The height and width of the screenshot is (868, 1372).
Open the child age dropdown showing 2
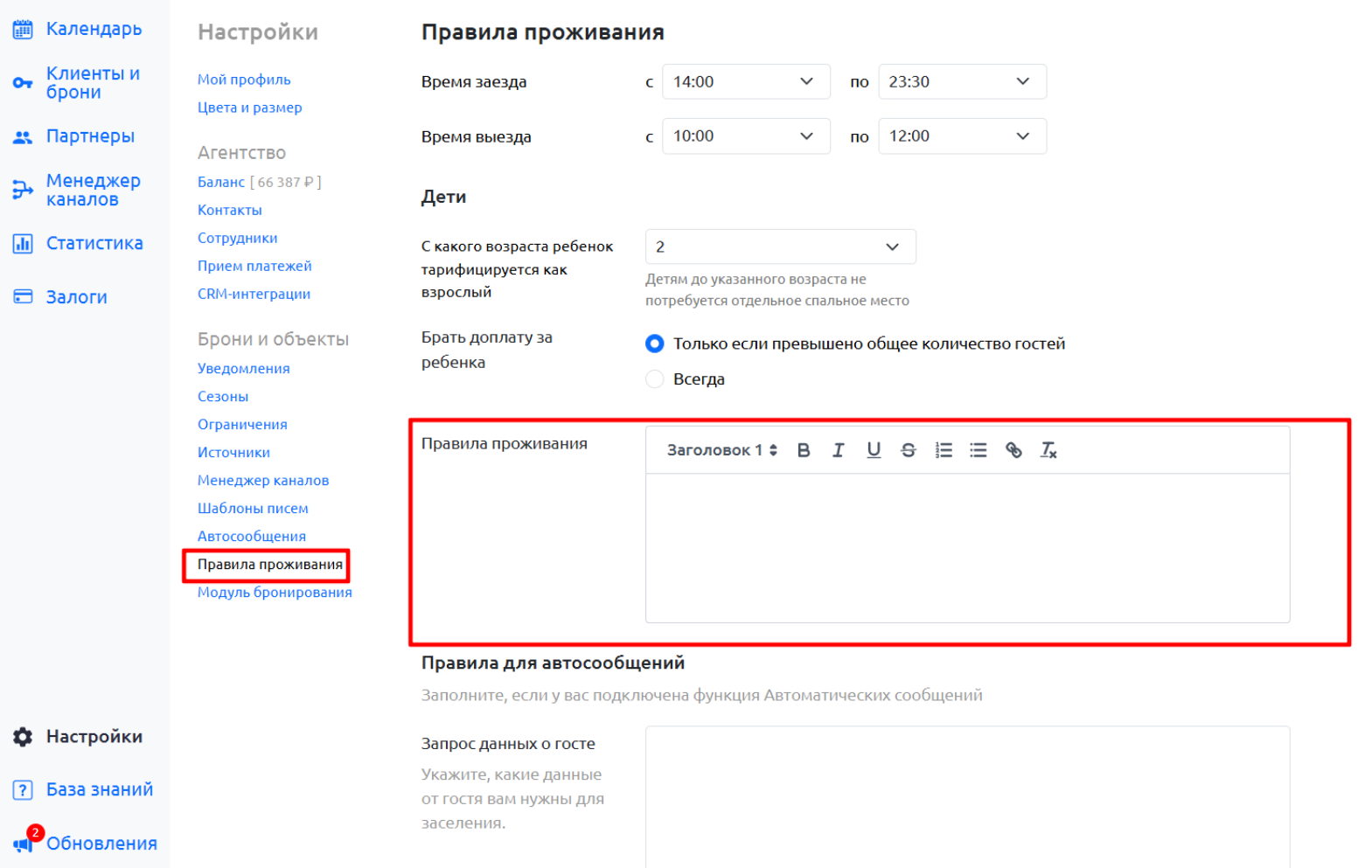[x=781, y=247]
